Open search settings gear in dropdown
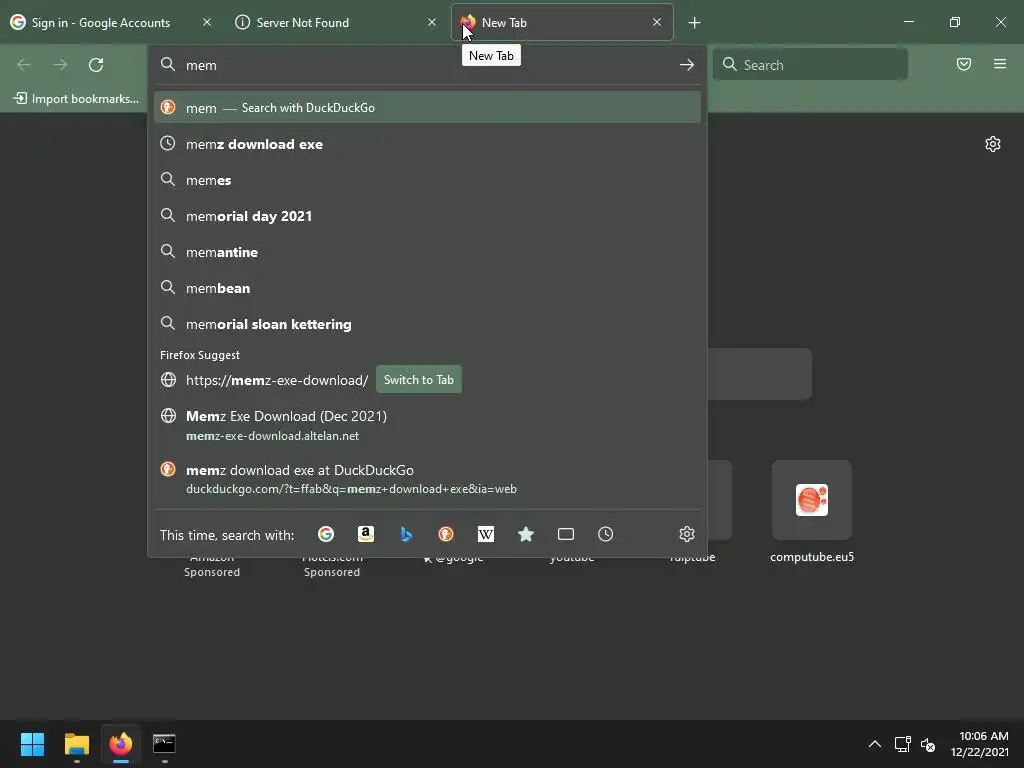The width and height of the screenshot is (1024, 768). point(686,534)
